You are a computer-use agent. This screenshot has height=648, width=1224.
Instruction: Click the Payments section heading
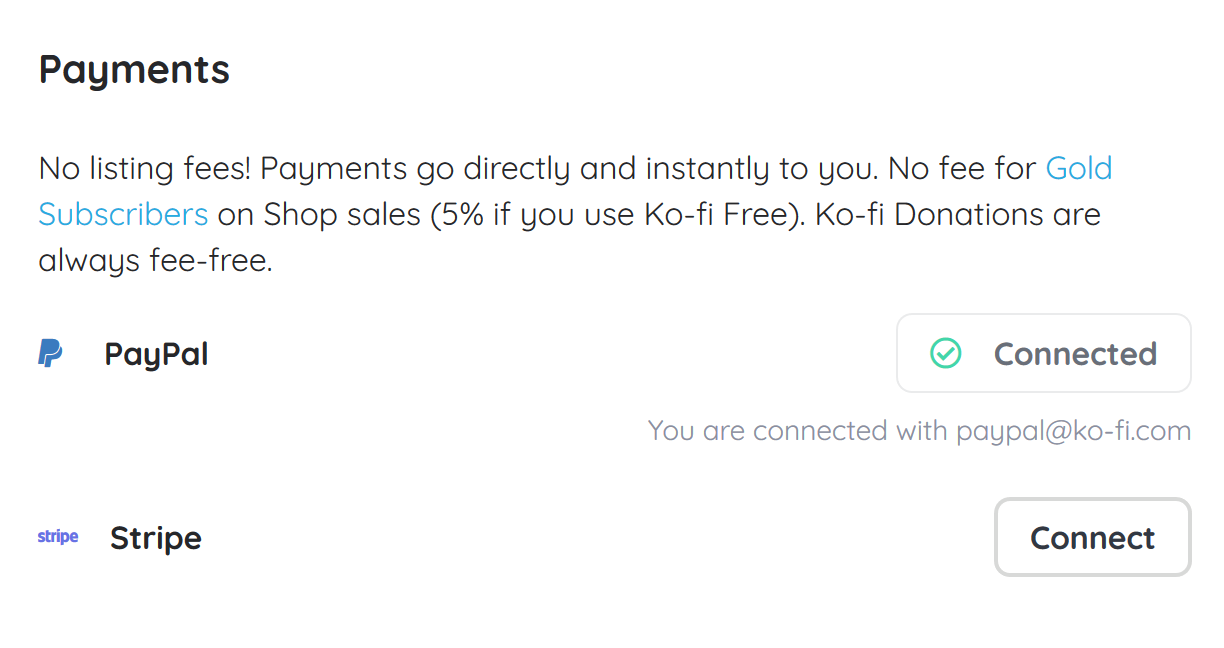coord(134,70)
